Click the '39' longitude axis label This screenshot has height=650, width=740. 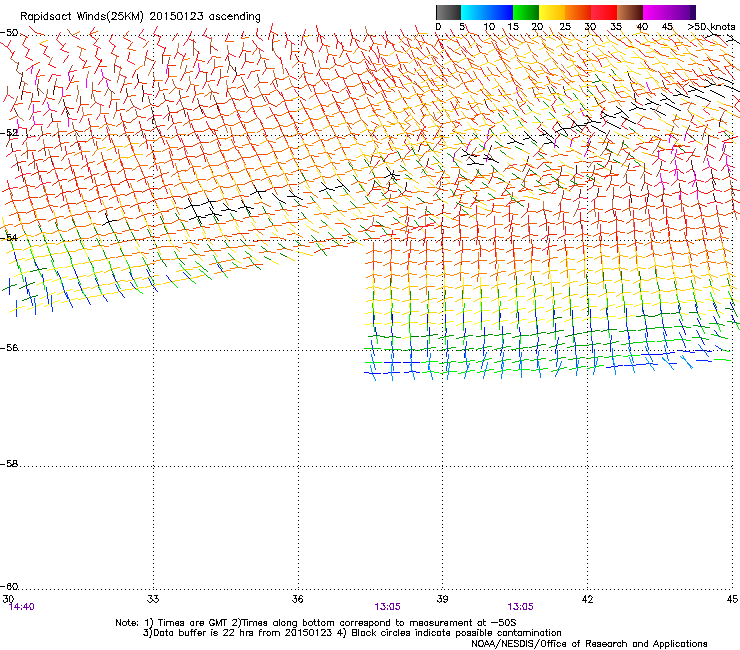(442, 599)
